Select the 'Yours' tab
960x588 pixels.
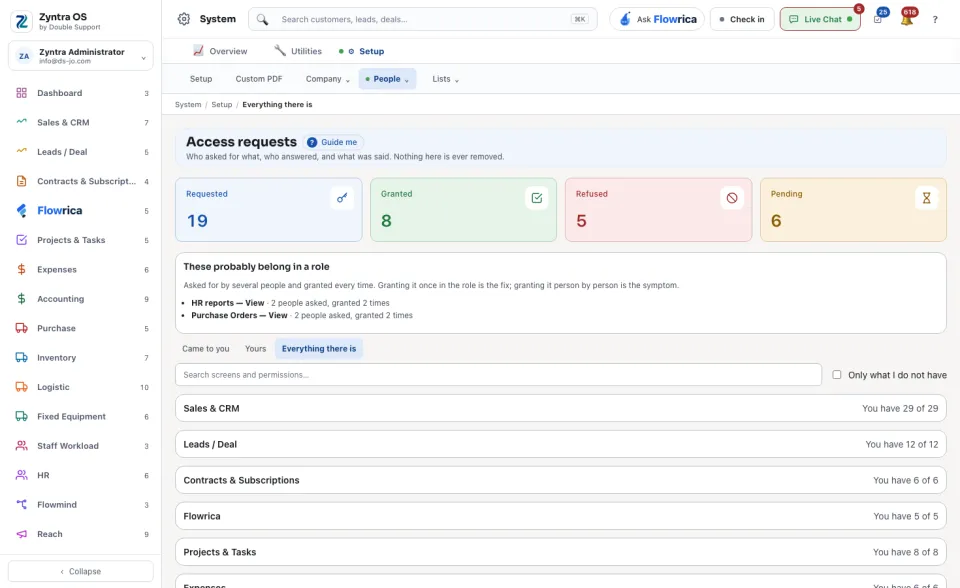pos(255,349)
